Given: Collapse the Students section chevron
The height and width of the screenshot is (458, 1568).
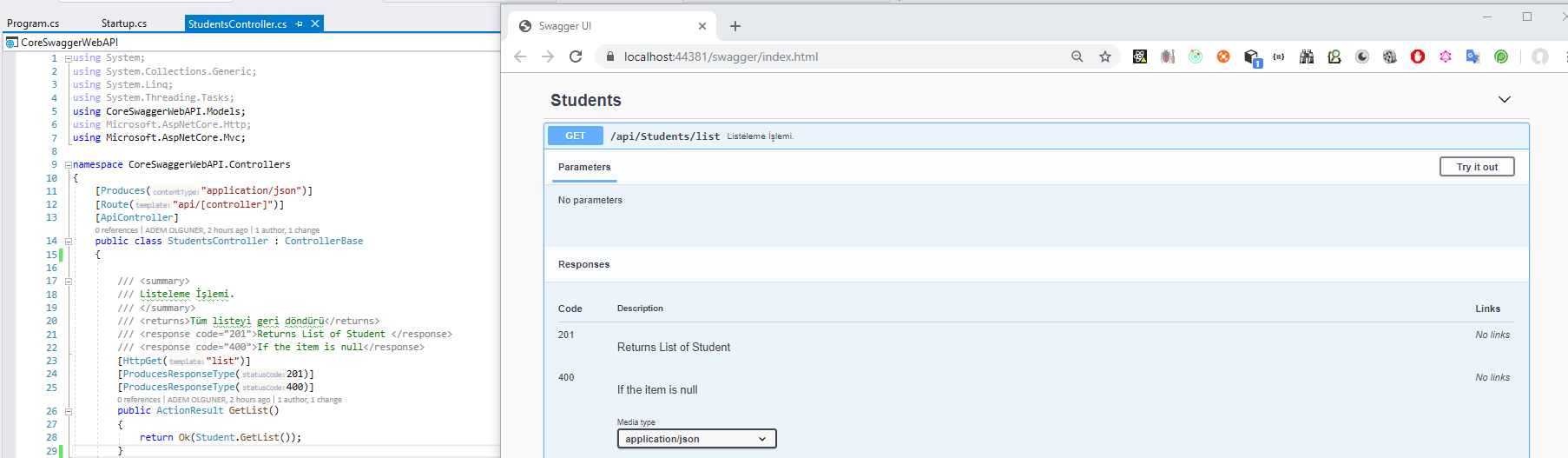Looking at the screenshot, I should (x=1505, y=100).
